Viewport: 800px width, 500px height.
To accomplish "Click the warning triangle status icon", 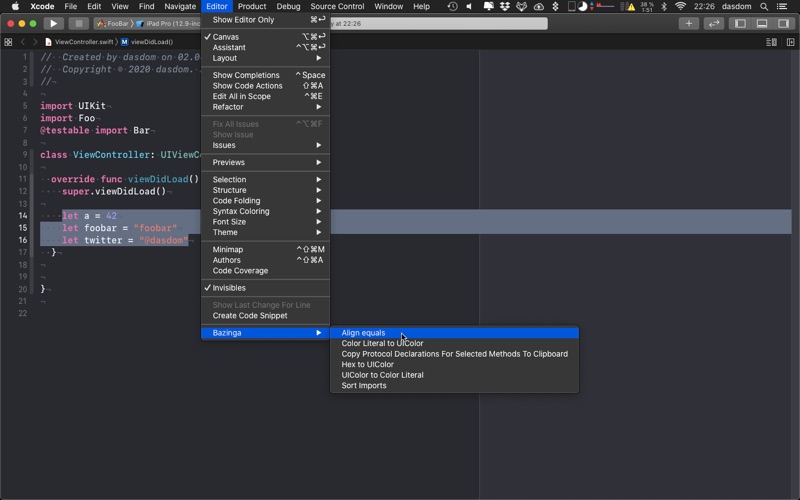I will point(631,6).
